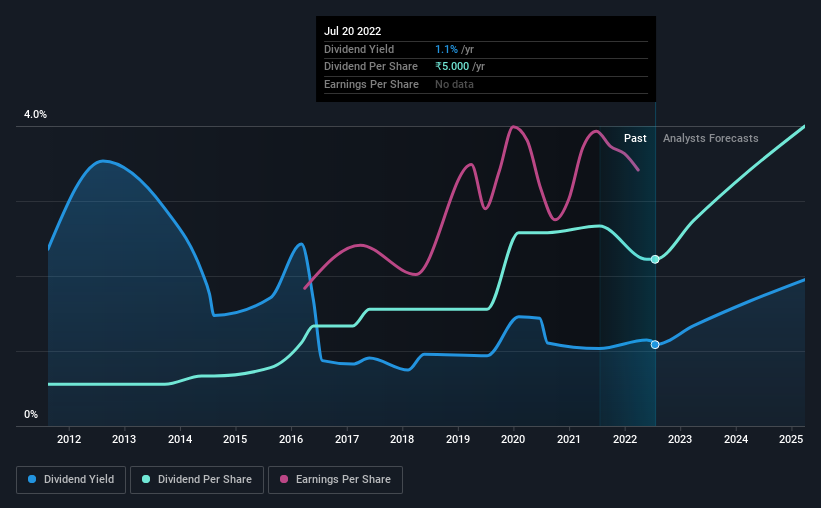
Task: Click the 2012 x-axis label
Action: pos(69,439)
